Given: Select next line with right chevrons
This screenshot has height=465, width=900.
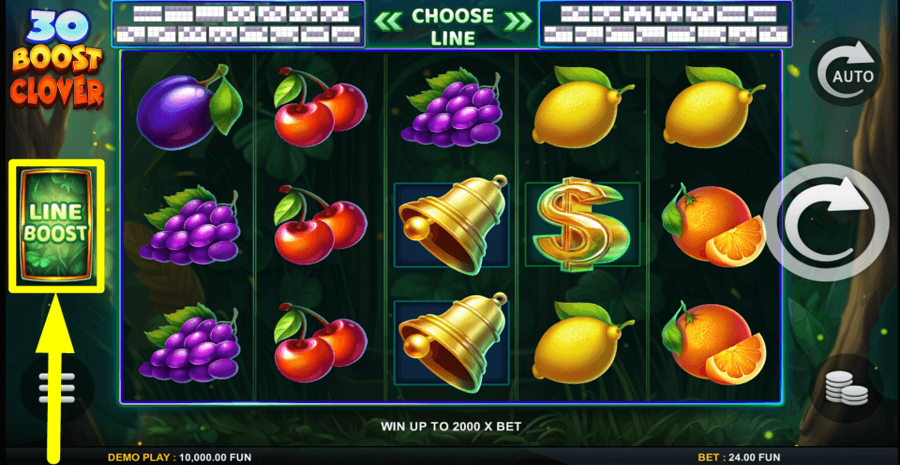Looking at the screenshot, I should point(518,22).
